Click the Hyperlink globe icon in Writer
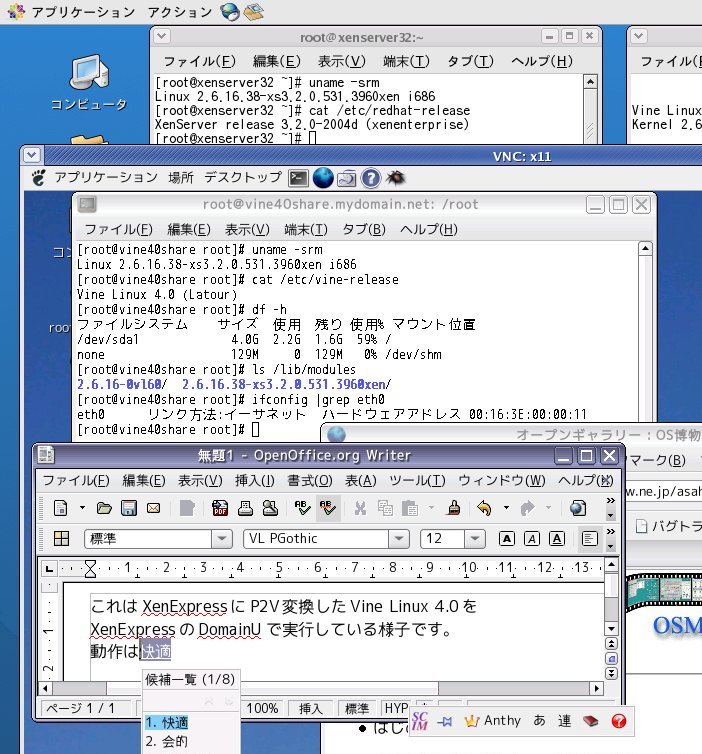The image size is (702, 754). coord(578,508)
